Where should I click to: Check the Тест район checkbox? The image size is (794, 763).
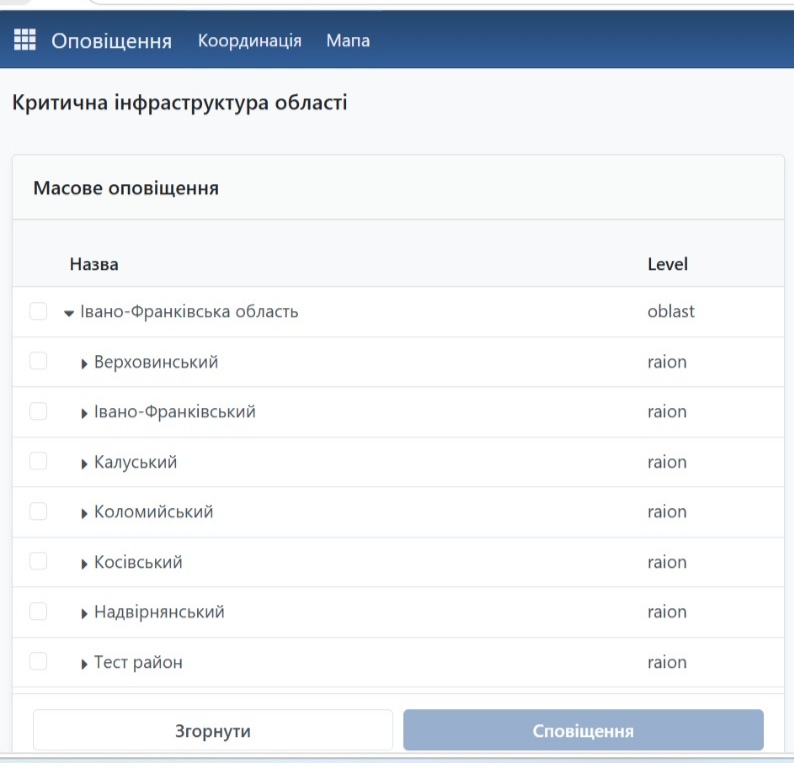point(38,661)
